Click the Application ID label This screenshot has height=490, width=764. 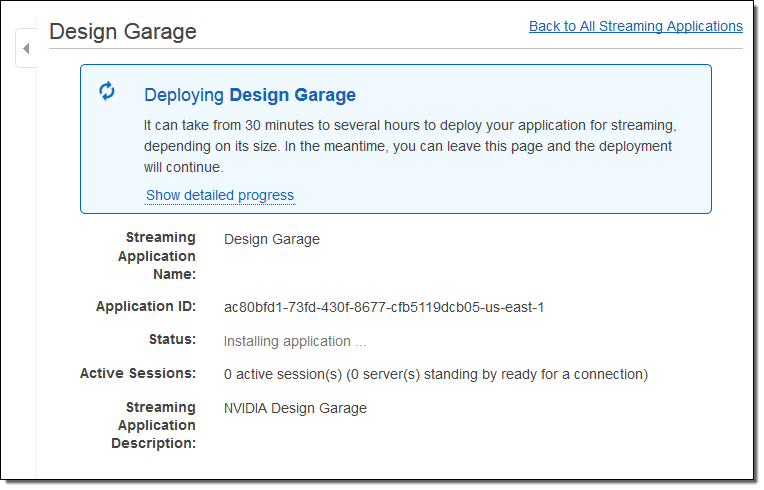click(146, 307)
